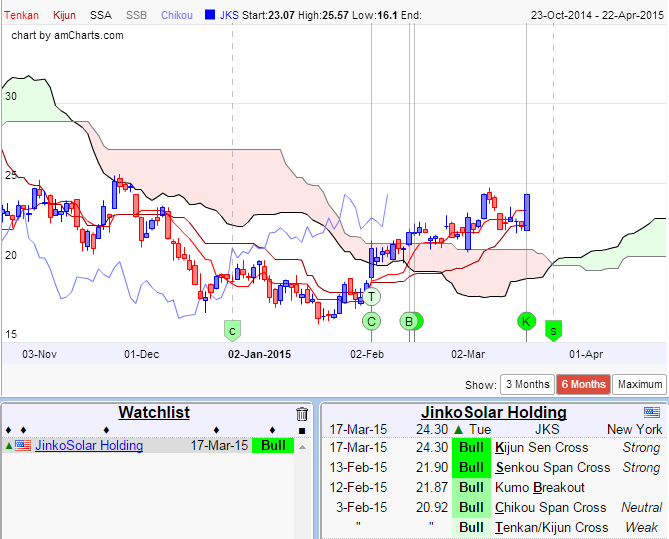Viewport: 669px width, 539px height.
Task: Select the 6 Months chart range
Action: pos(583,384)
